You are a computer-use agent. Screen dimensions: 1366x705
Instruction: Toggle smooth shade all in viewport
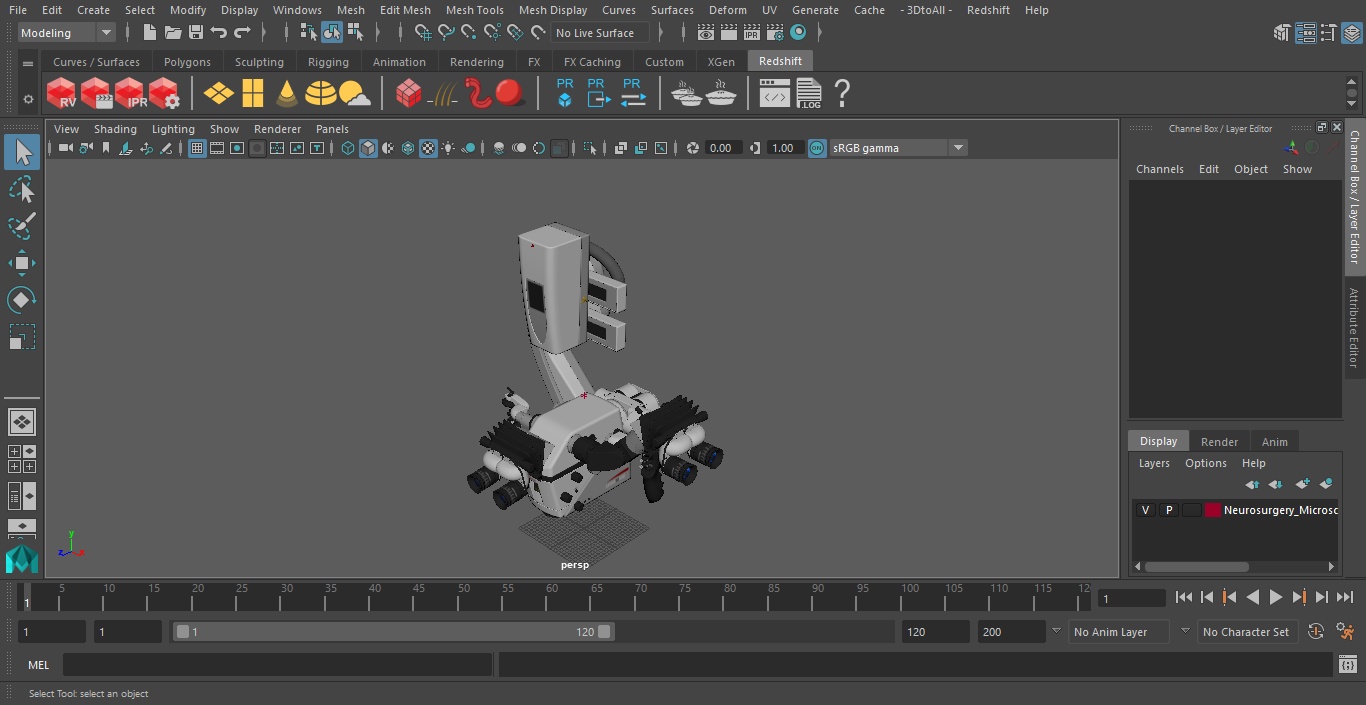[x=368, y=148]
